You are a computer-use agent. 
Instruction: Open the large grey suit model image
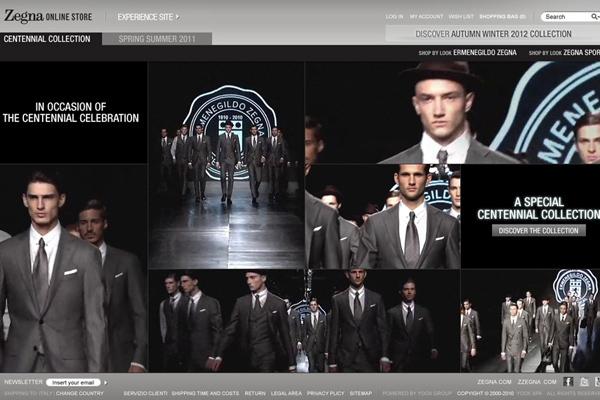click(x=73, y=269)
